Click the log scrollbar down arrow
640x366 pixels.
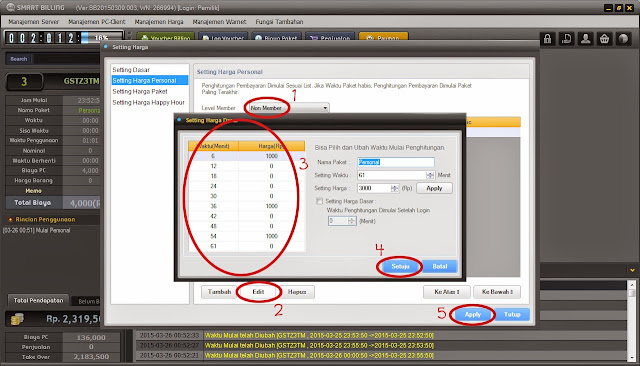pyautogui.click(x=632, y=357)
